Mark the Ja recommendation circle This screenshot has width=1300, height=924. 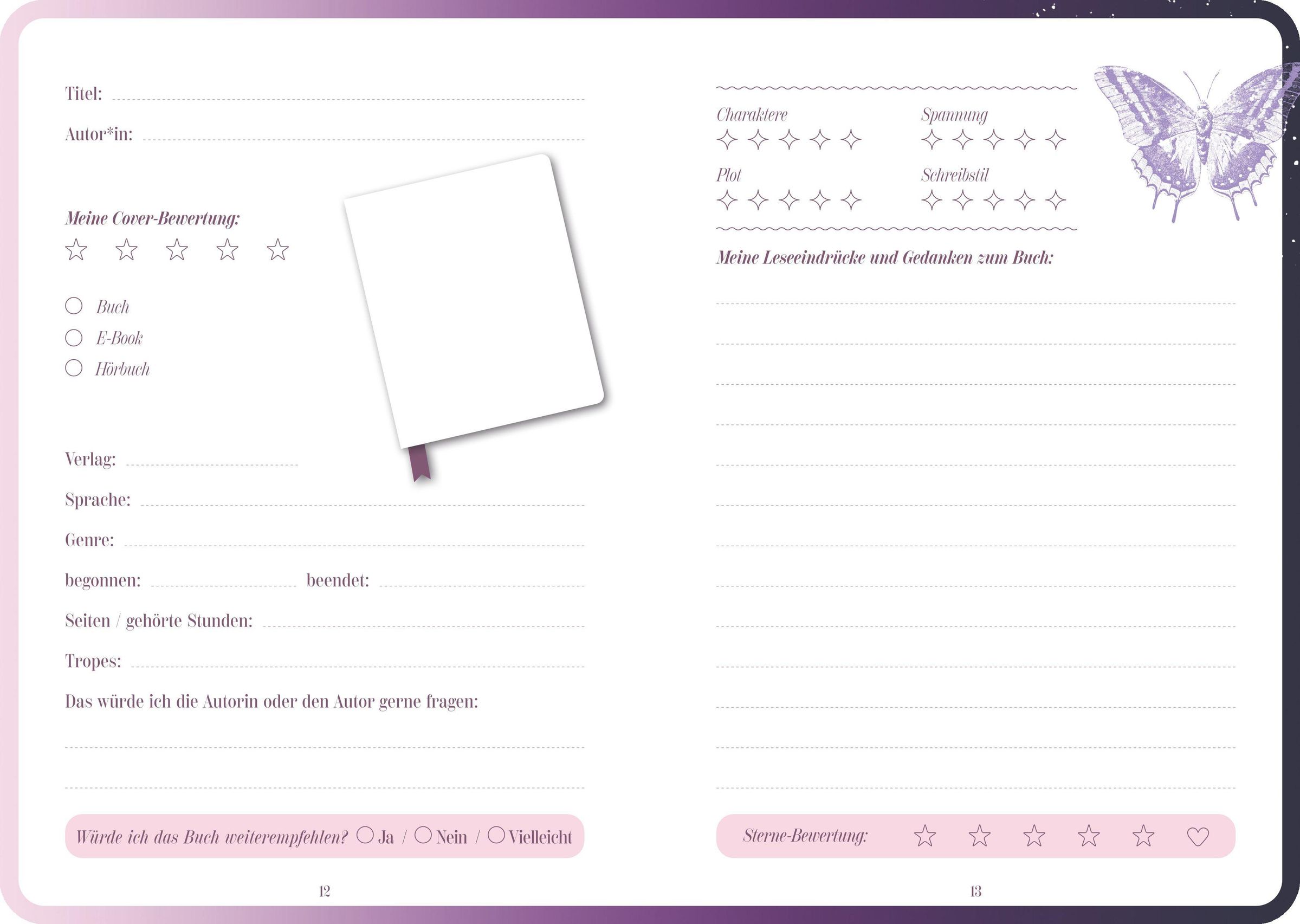pyautogui.click(x=365, y=835)
